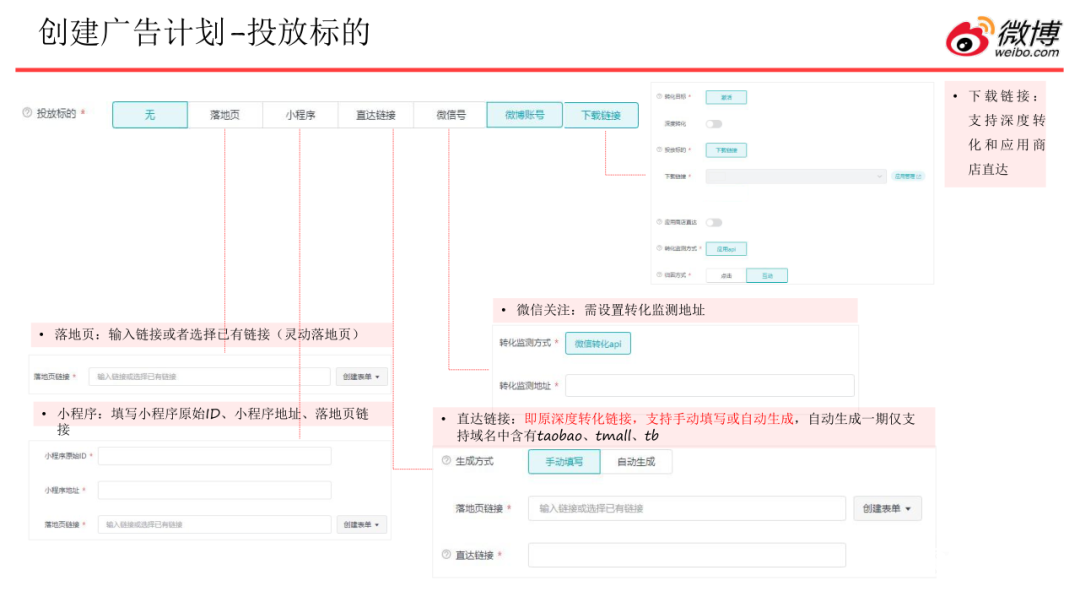The width and height of the screenshot is (1080, 608).
Task: Click the 微信转化api button
Action: click(598, 344)
